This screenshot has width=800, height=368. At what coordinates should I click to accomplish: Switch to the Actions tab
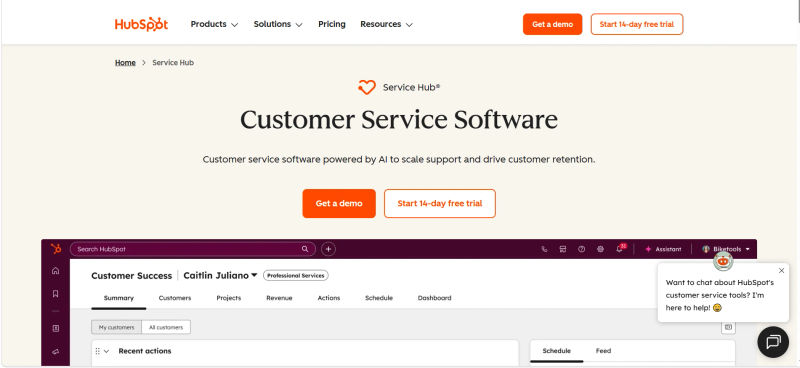(329, 298)
